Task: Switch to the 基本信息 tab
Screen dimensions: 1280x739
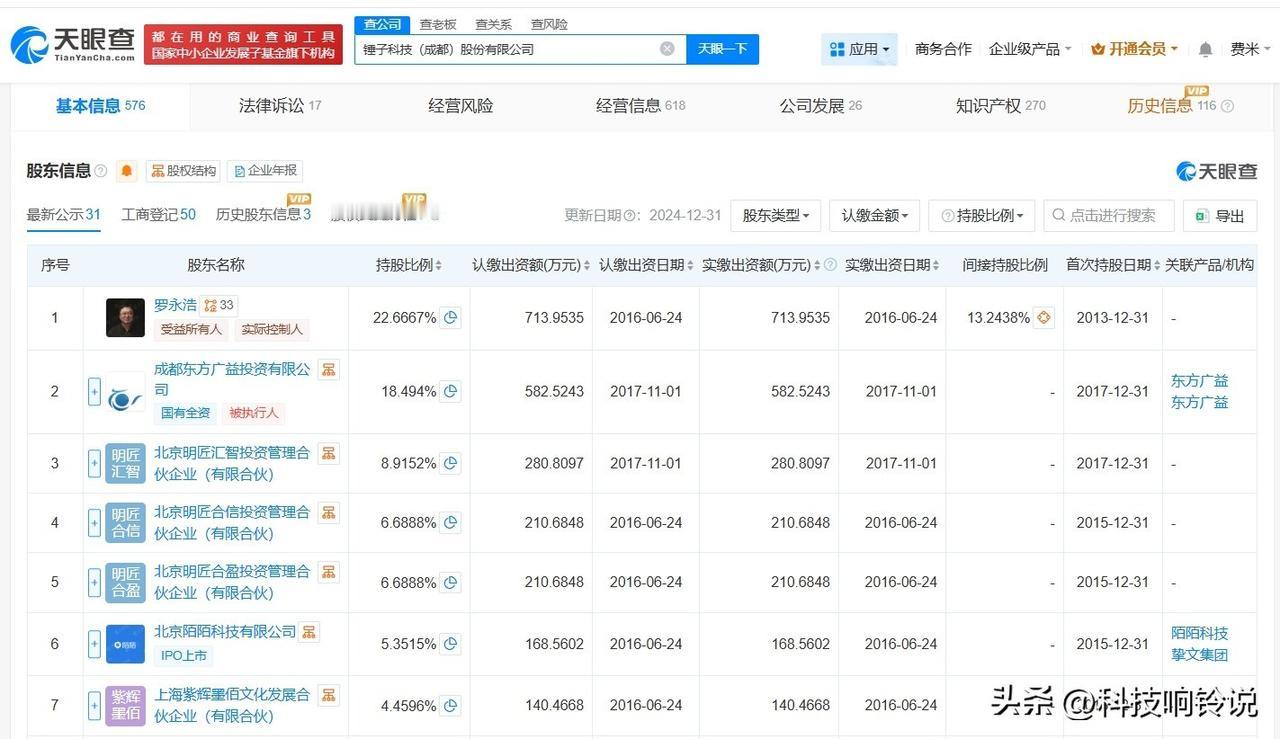Action: (100, 106)
